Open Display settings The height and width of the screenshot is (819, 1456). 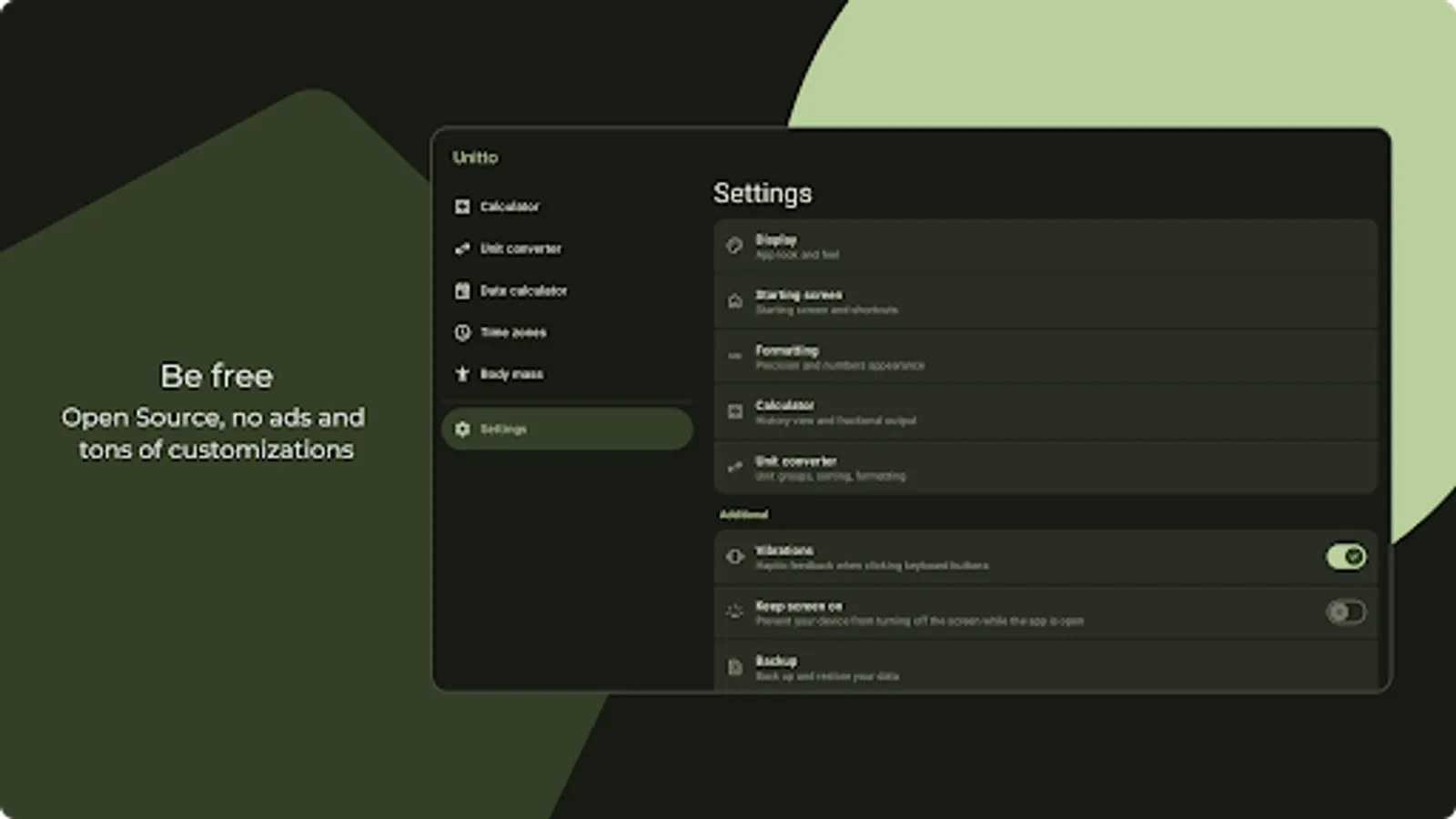click(1046, 247)
